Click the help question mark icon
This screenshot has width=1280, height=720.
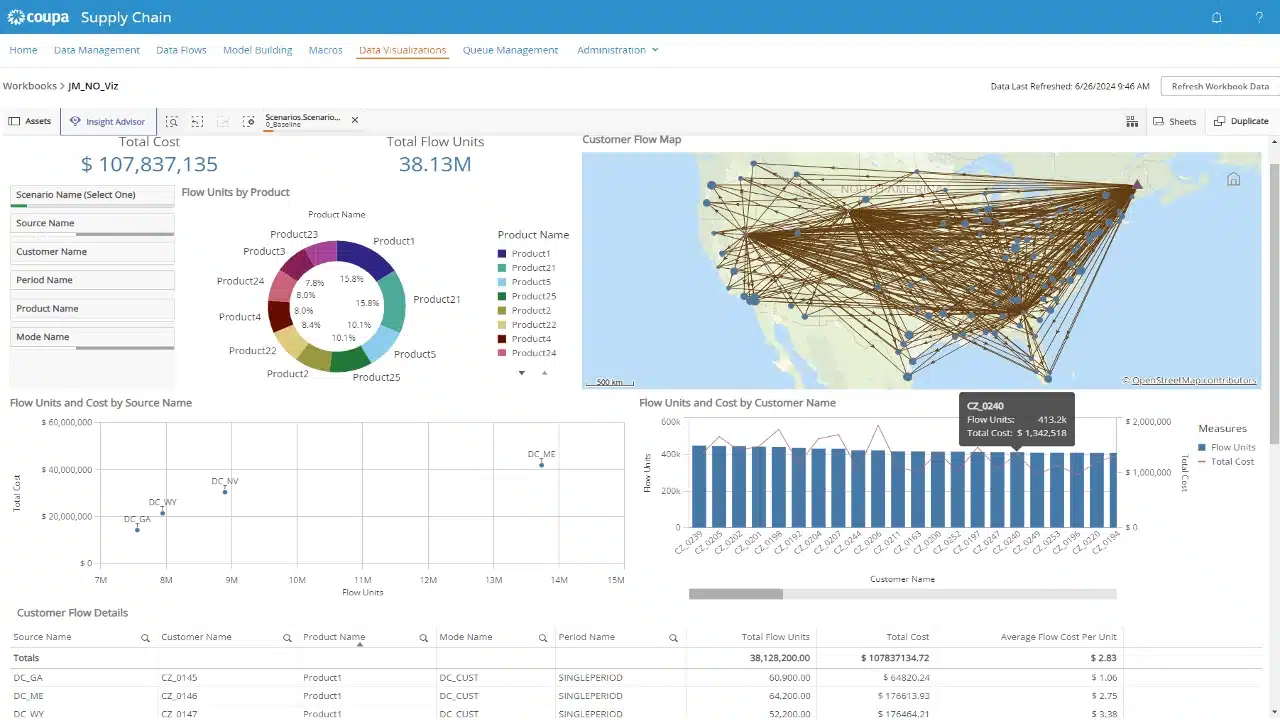point(1258,17)
